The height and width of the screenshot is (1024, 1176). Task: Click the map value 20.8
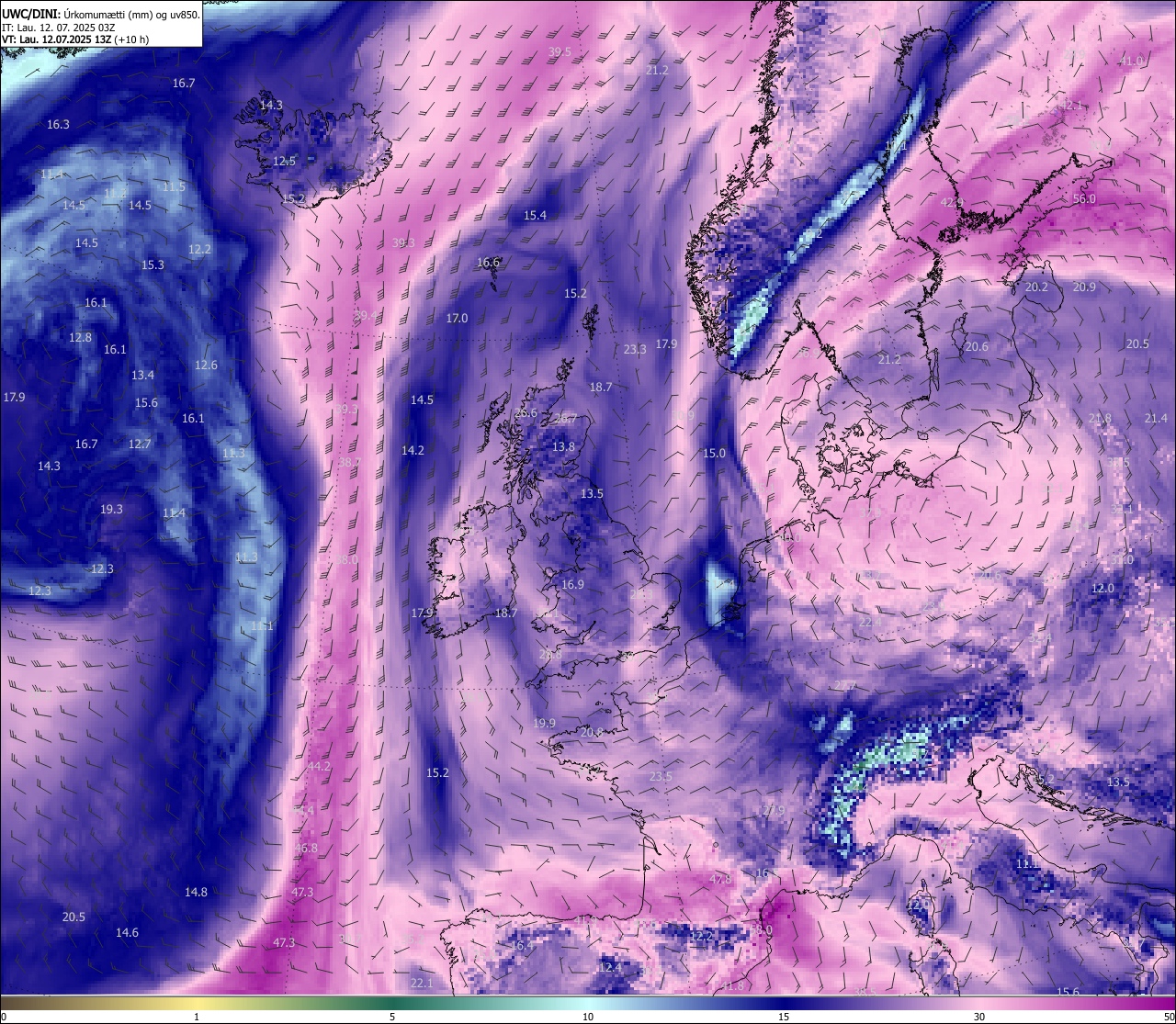[592, 732]
